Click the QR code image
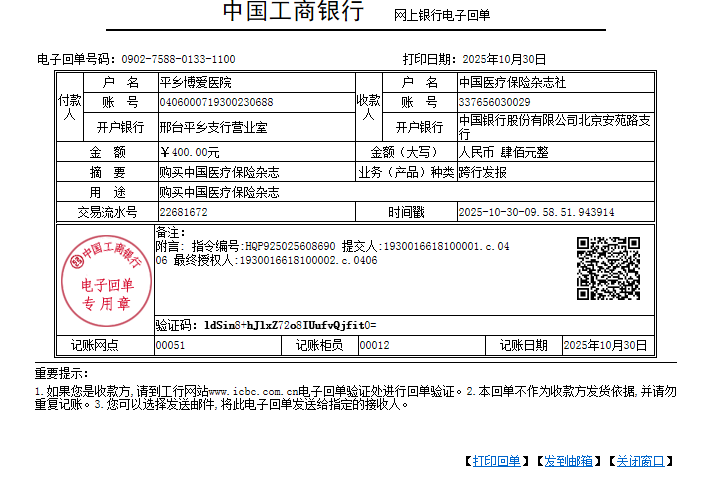This screenshot has width=713, height=489. (608, 268)
